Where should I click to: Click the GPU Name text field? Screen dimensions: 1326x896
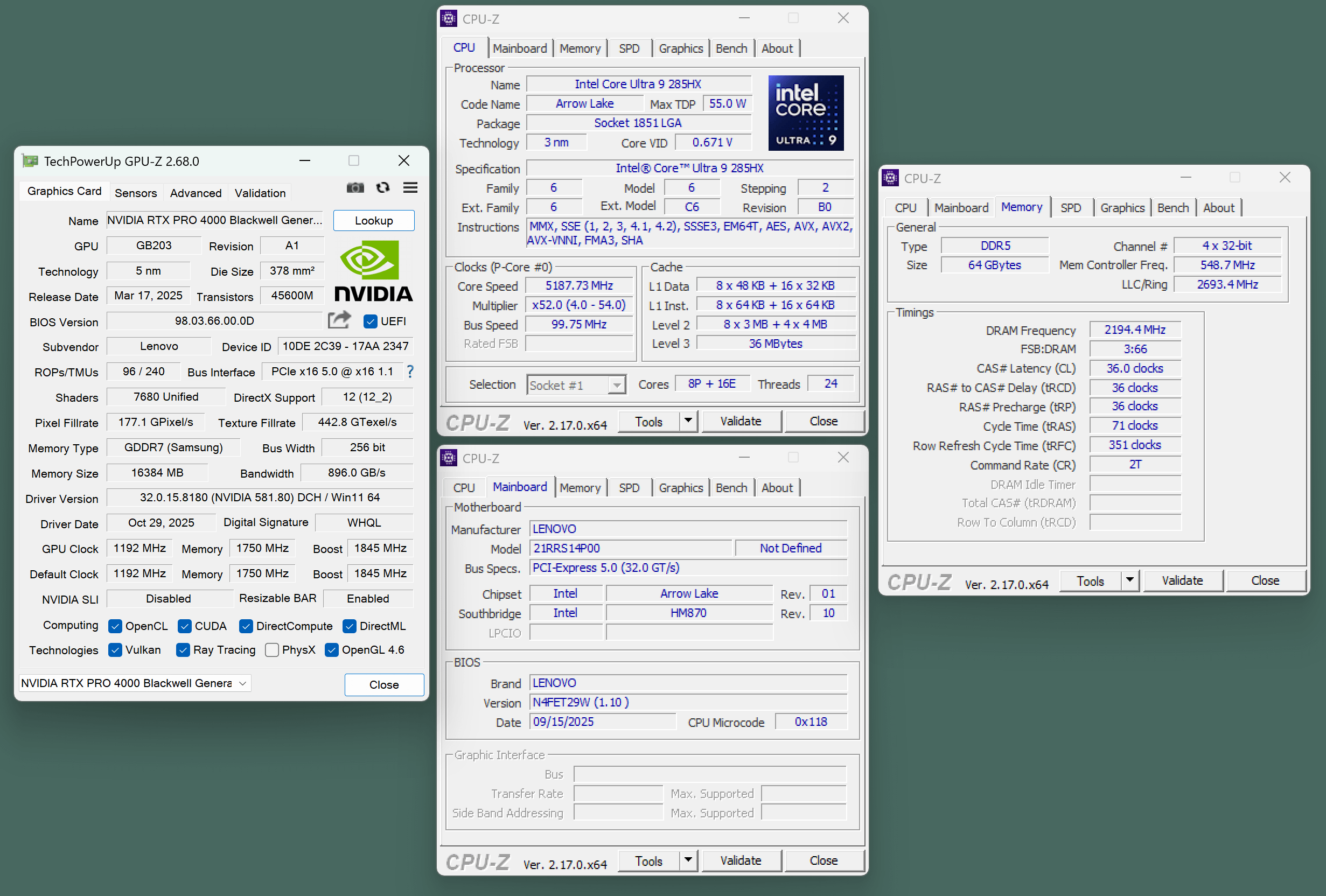(214, 221)
